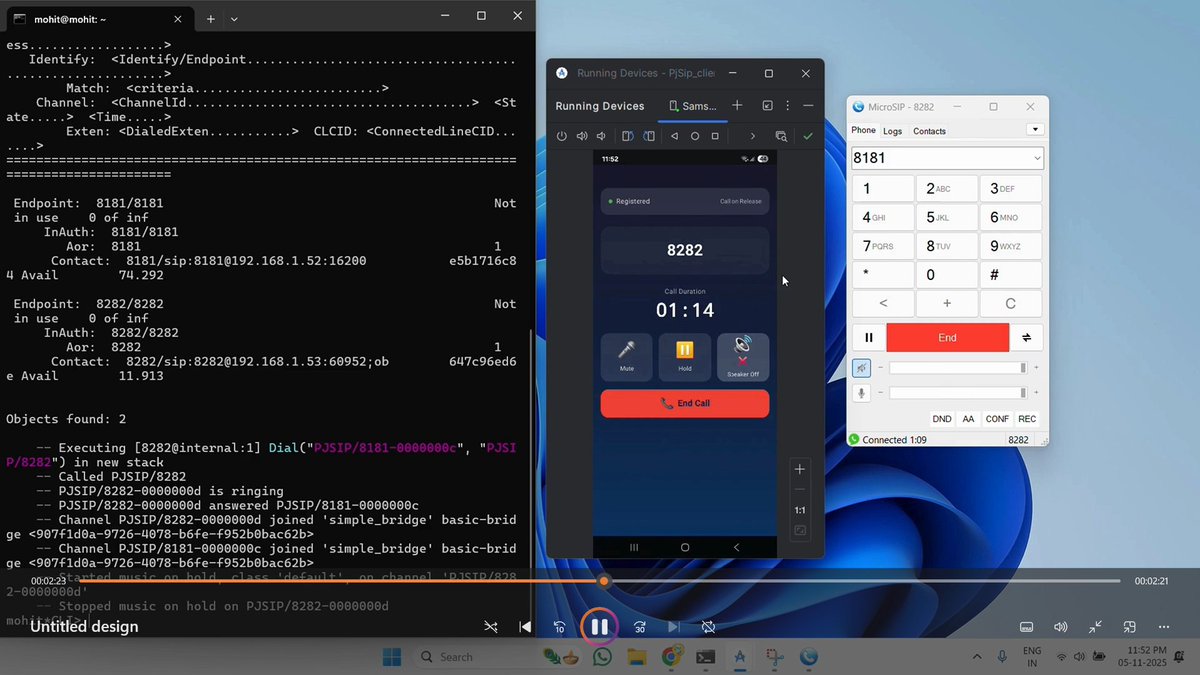The height and width of the screenshot is (675, 1200).
Task: Go to the previous video track
Action: (525, 627)
